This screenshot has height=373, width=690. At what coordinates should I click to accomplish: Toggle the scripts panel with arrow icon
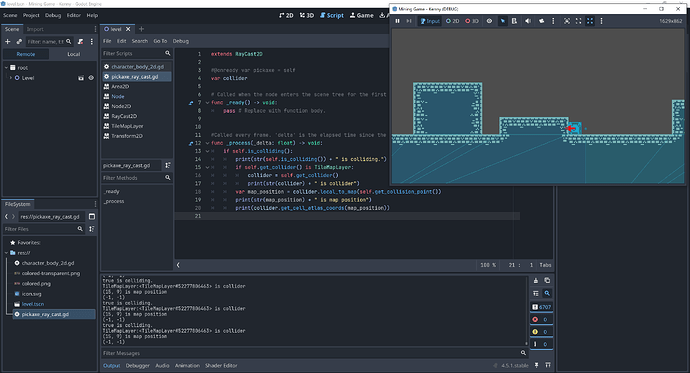tap(178, 265)
